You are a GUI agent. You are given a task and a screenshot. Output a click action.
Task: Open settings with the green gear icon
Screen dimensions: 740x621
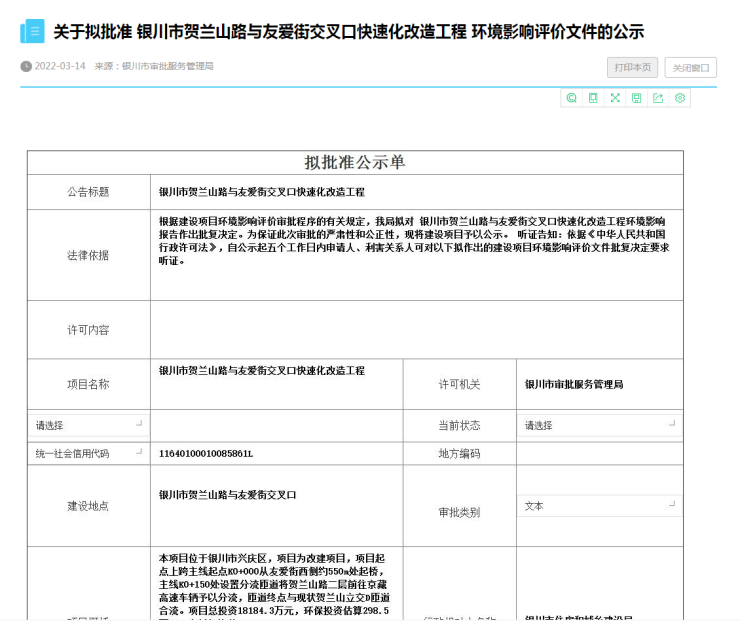pyautogui.click(x=680, y=98)
